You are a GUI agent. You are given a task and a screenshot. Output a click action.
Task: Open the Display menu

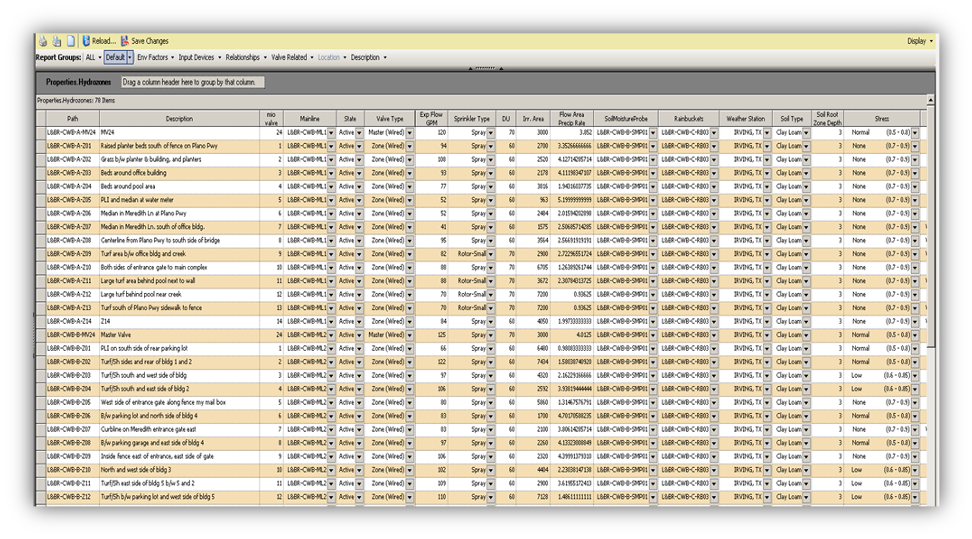[x=920, y=41]
